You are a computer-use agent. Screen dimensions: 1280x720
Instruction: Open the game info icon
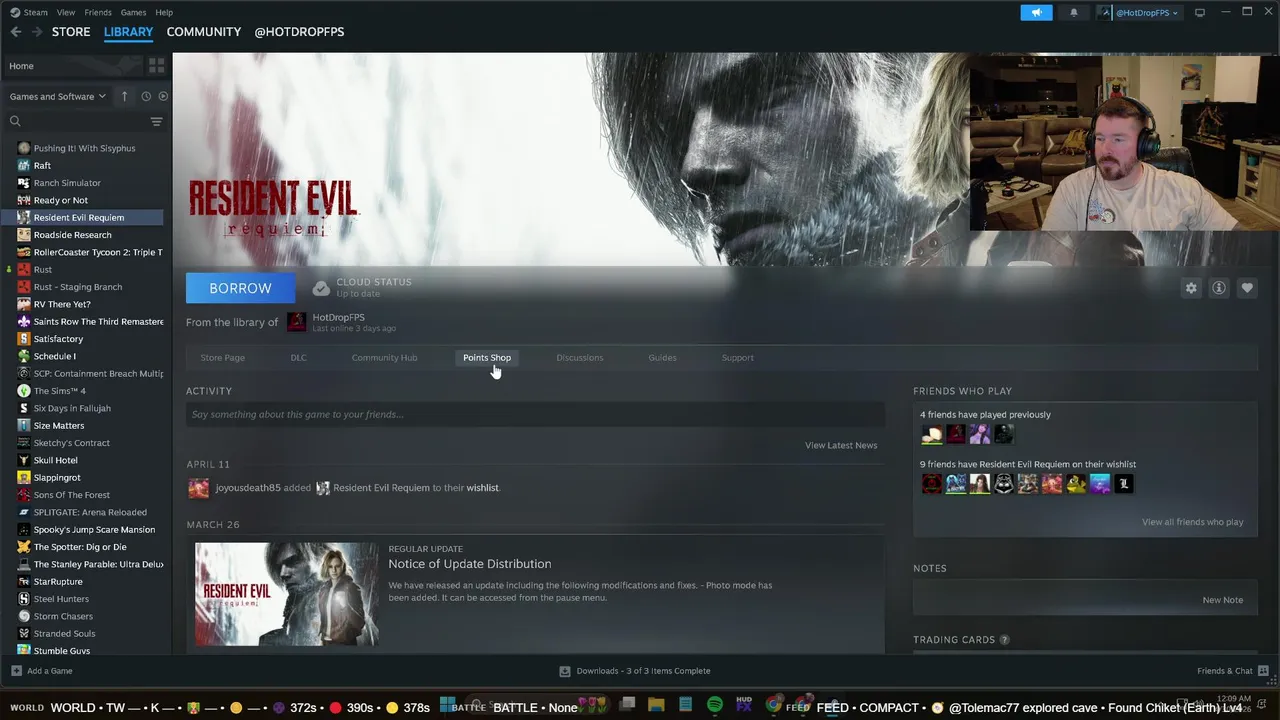point(1219,288)
